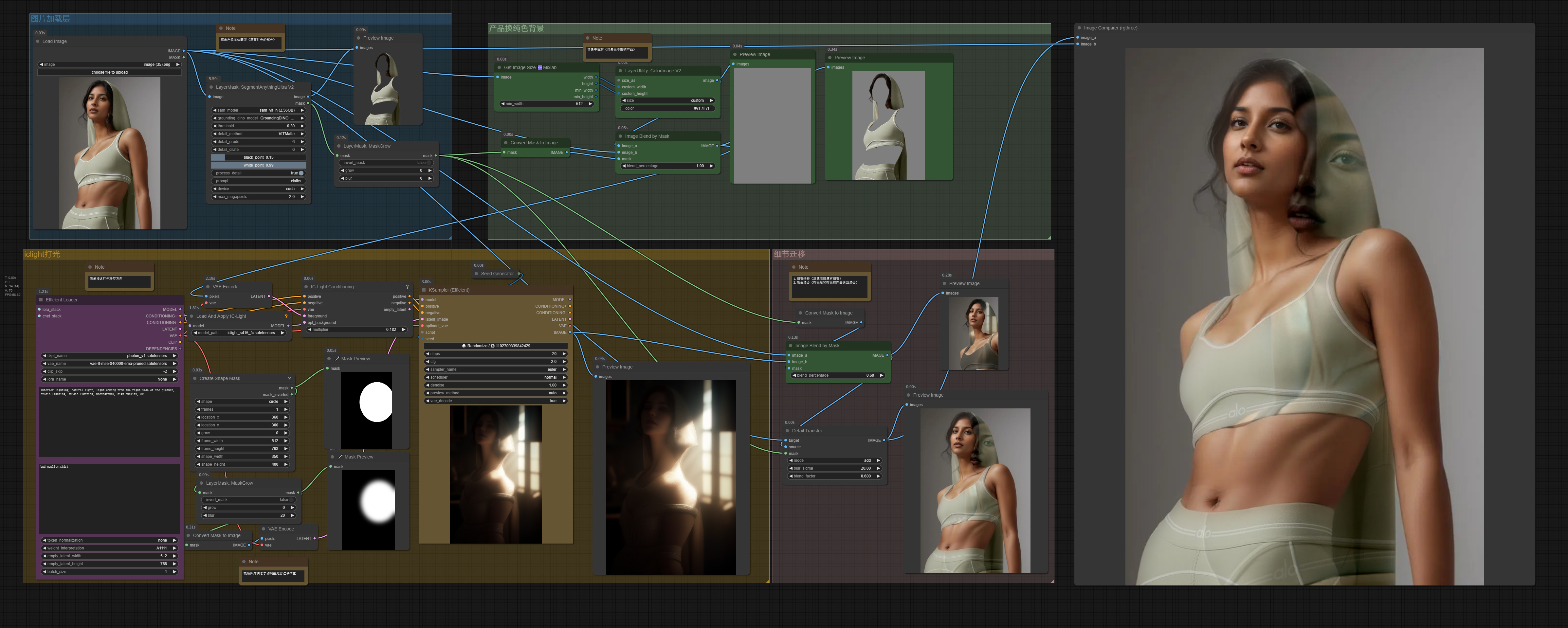Click the dice icon to randomize the seed
1568x628 pixels.
(464, 346)
